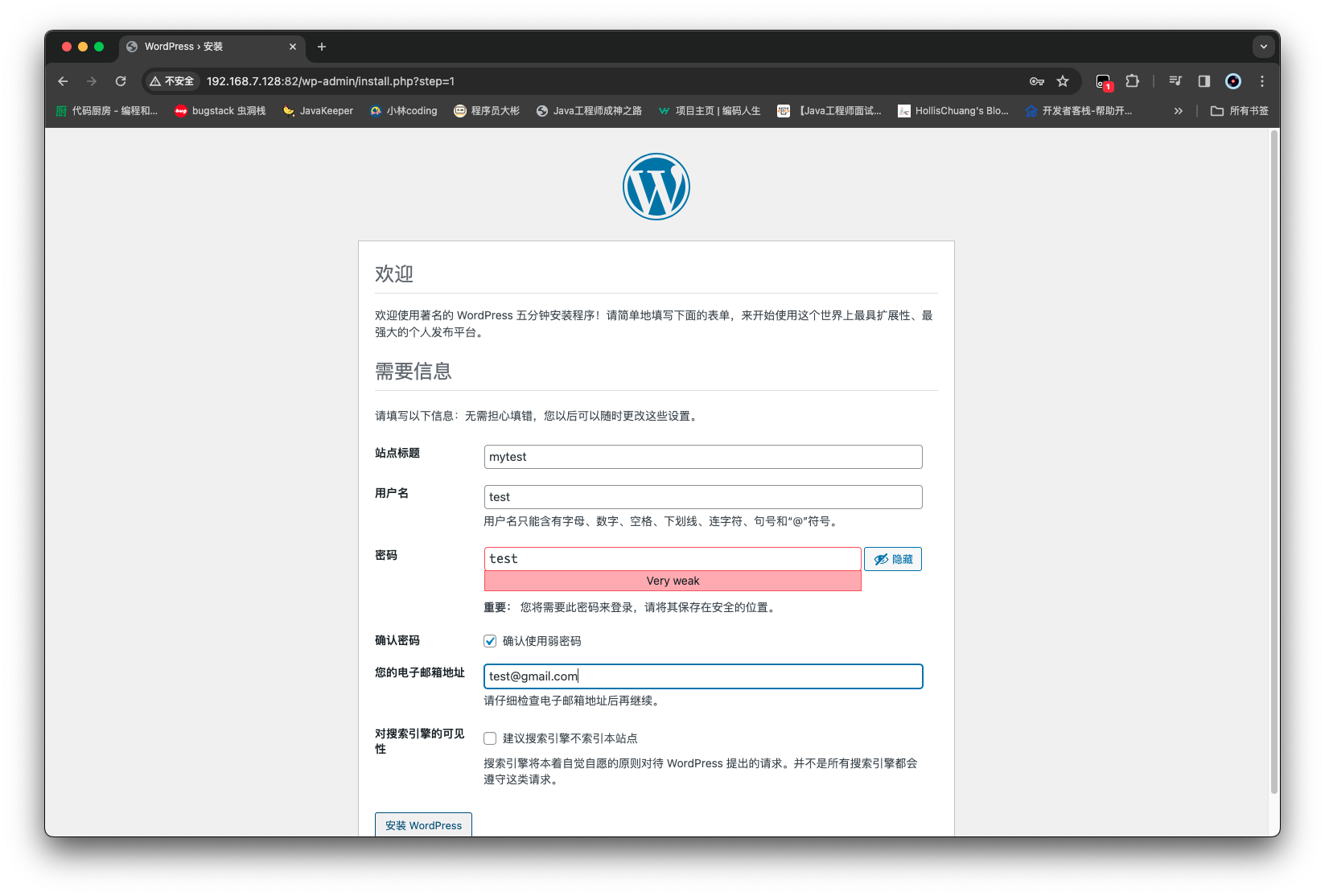Click the WordPress logo
Image resolution: width=1325 pixels, height=896 pixels.
[656, 187]
